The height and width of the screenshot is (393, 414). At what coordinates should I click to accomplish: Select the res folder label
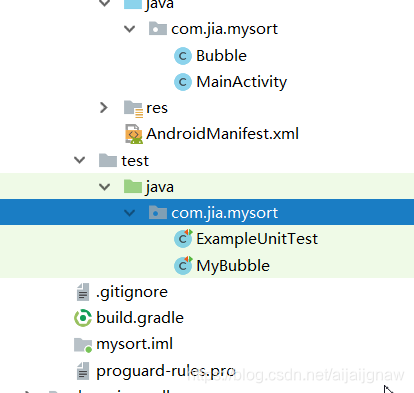pos(157,108)
